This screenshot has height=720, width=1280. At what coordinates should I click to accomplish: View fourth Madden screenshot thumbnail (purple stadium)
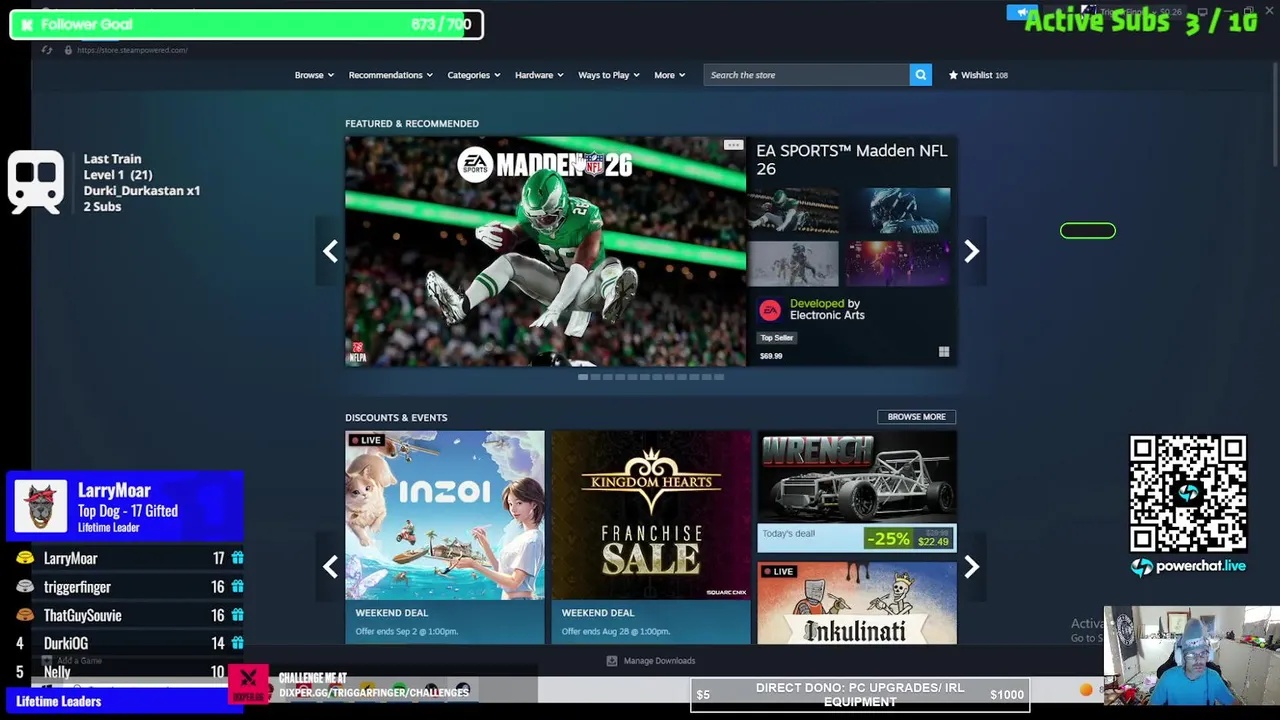tap(899, 264)
